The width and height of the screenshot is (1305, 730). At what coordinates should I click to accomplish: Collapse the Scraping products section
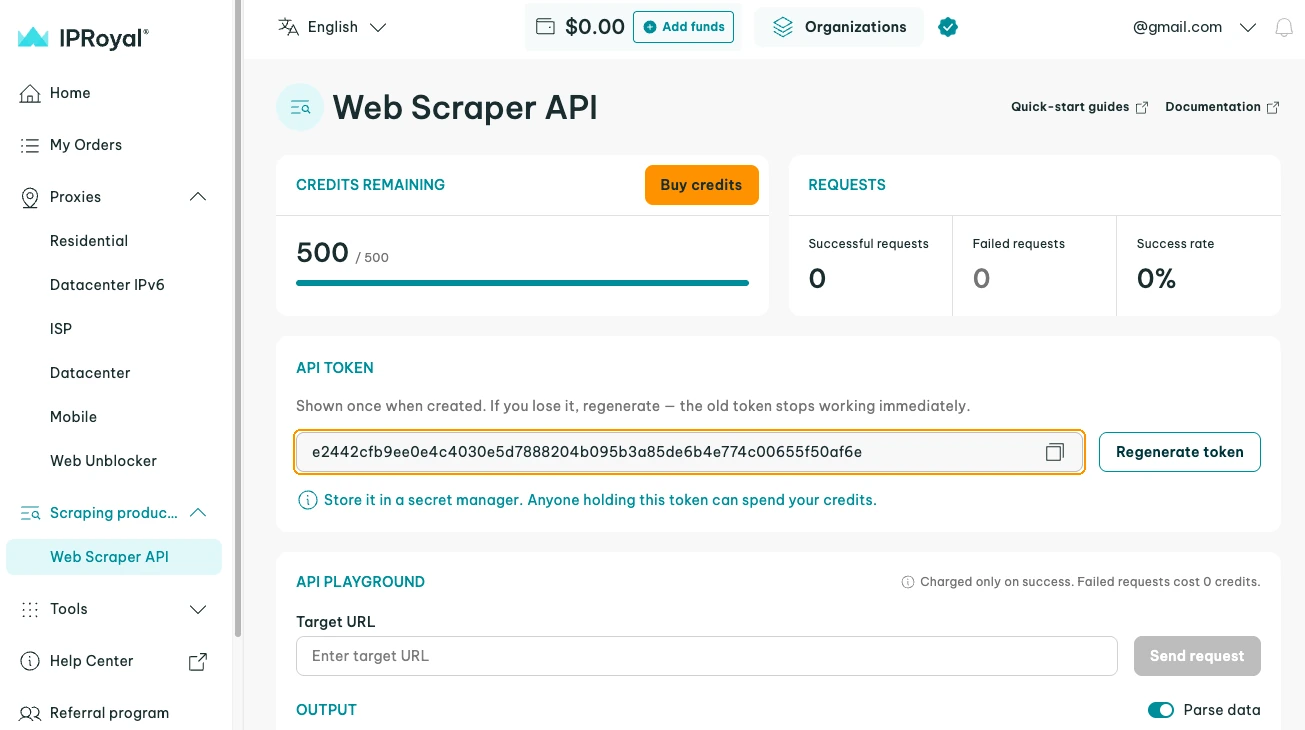coord(198,513)
